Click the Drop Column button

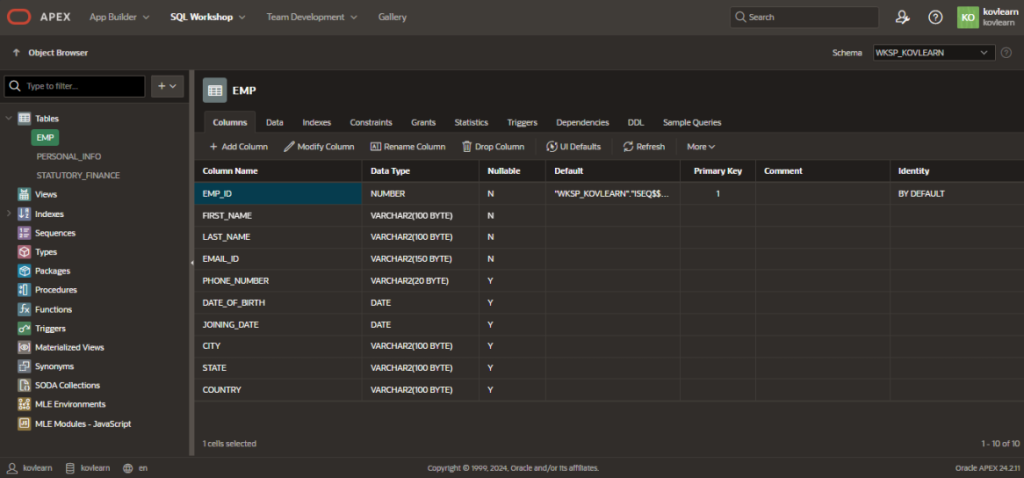point(493,146)
